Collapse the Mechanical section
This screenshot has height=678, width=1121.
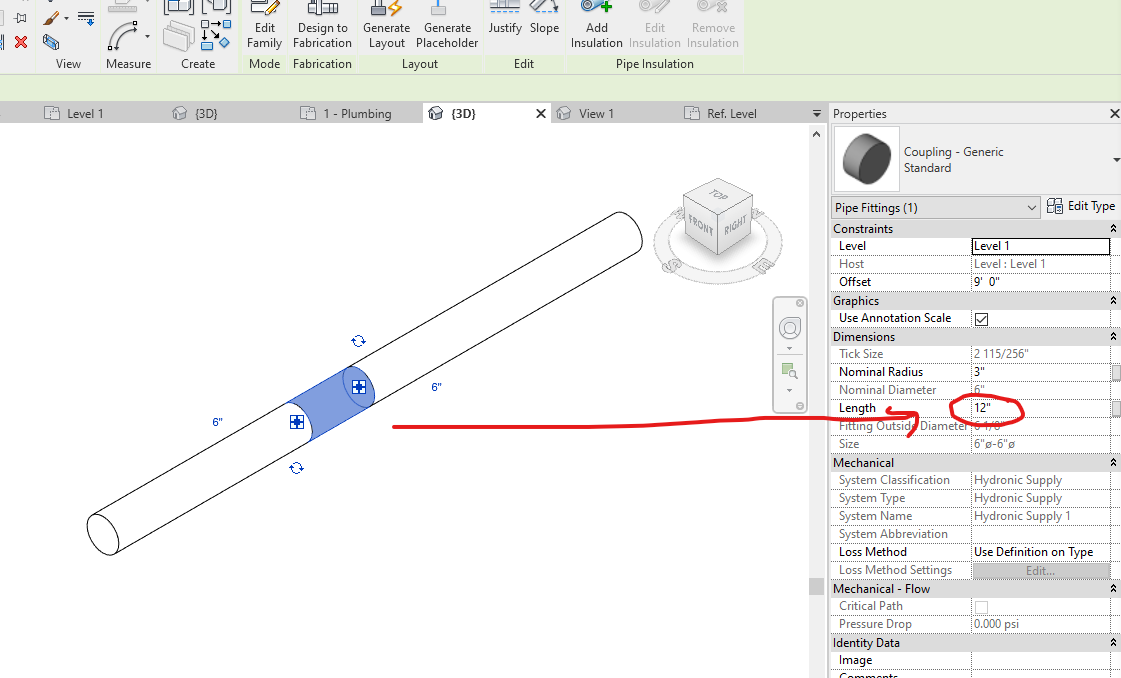(1113, 463)
